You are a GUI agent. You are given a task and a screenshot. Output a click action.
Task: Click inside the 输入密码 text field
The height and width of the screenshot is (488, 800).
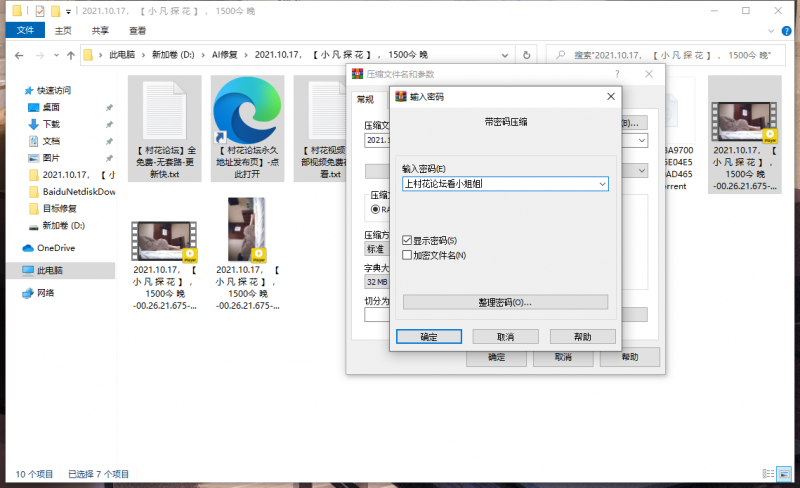click(x=495, y=184)
